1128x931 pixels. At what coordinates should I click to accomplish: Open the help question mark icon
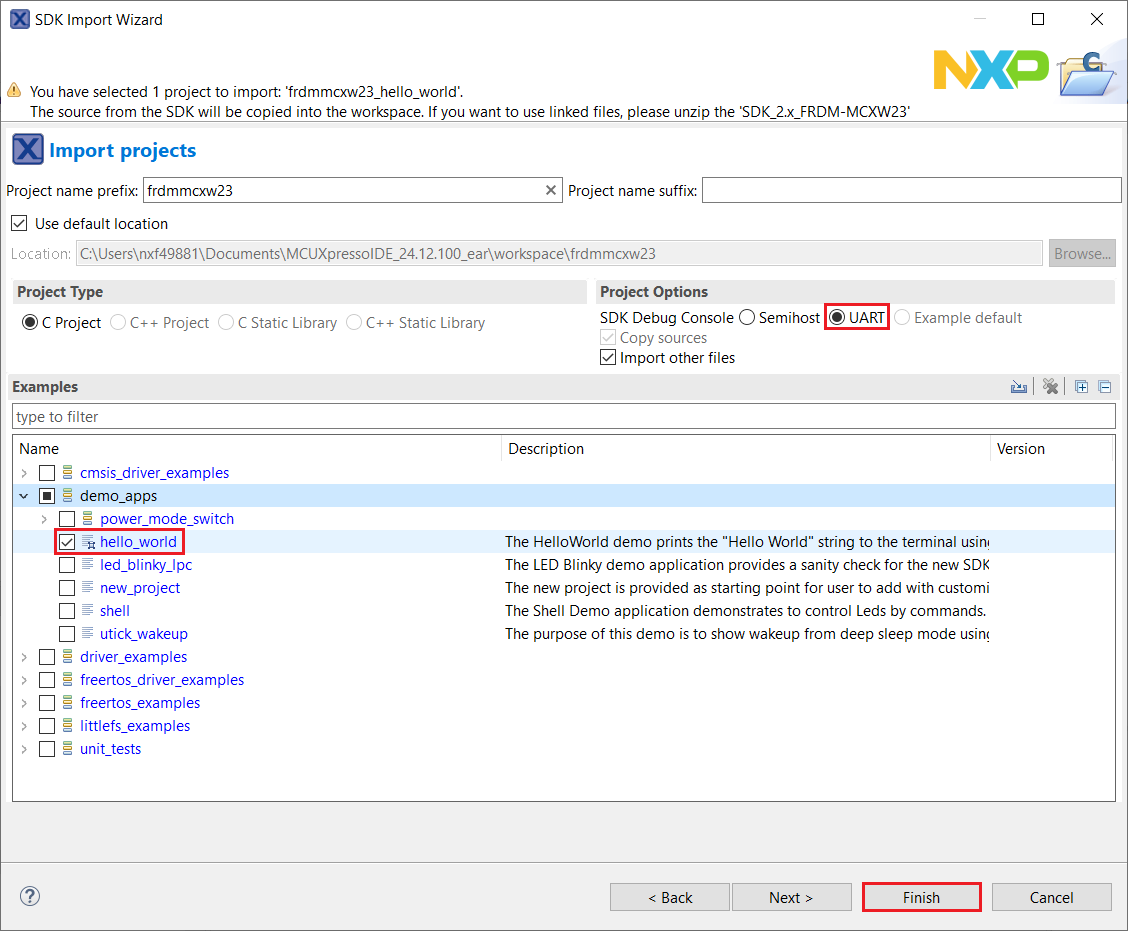[x=29, y=896]
